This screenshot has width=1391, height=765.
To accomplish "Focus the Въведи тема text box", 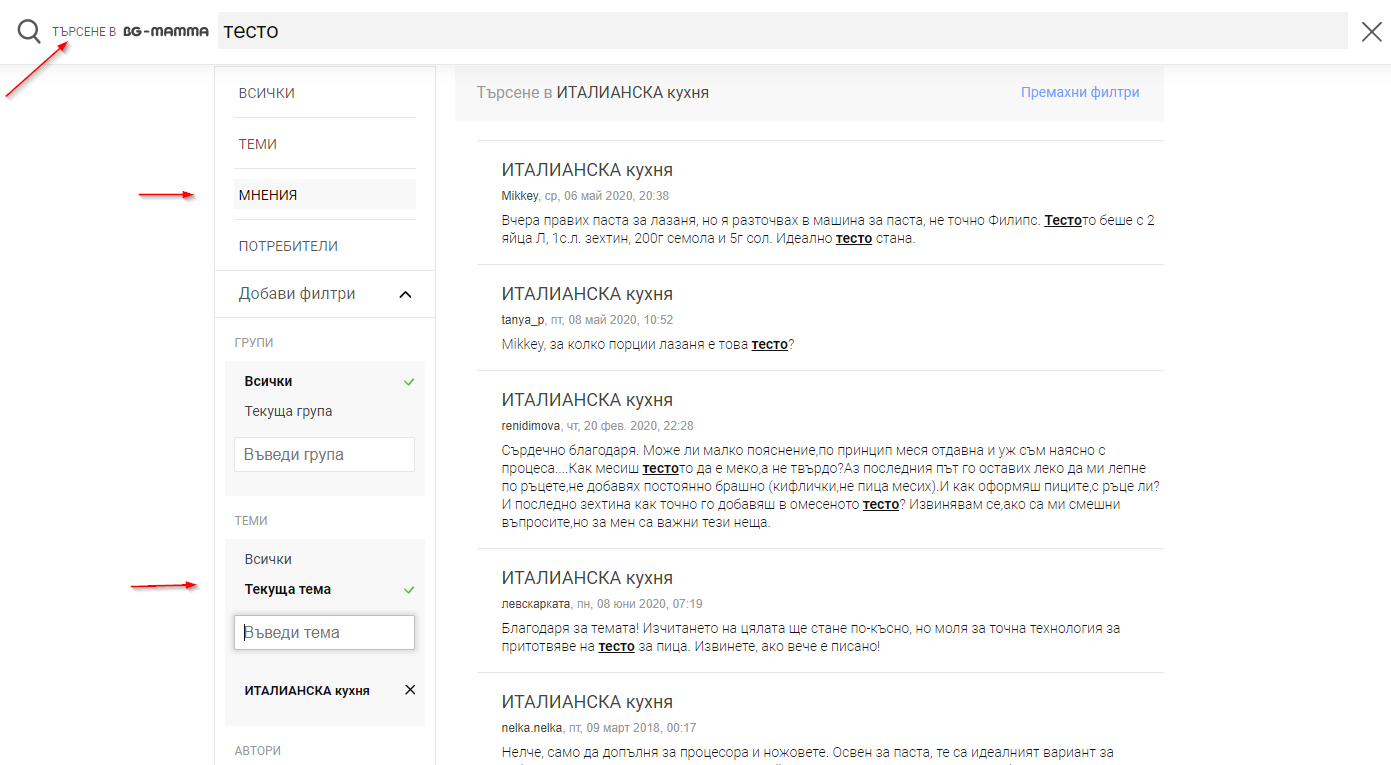I will 324,632.
